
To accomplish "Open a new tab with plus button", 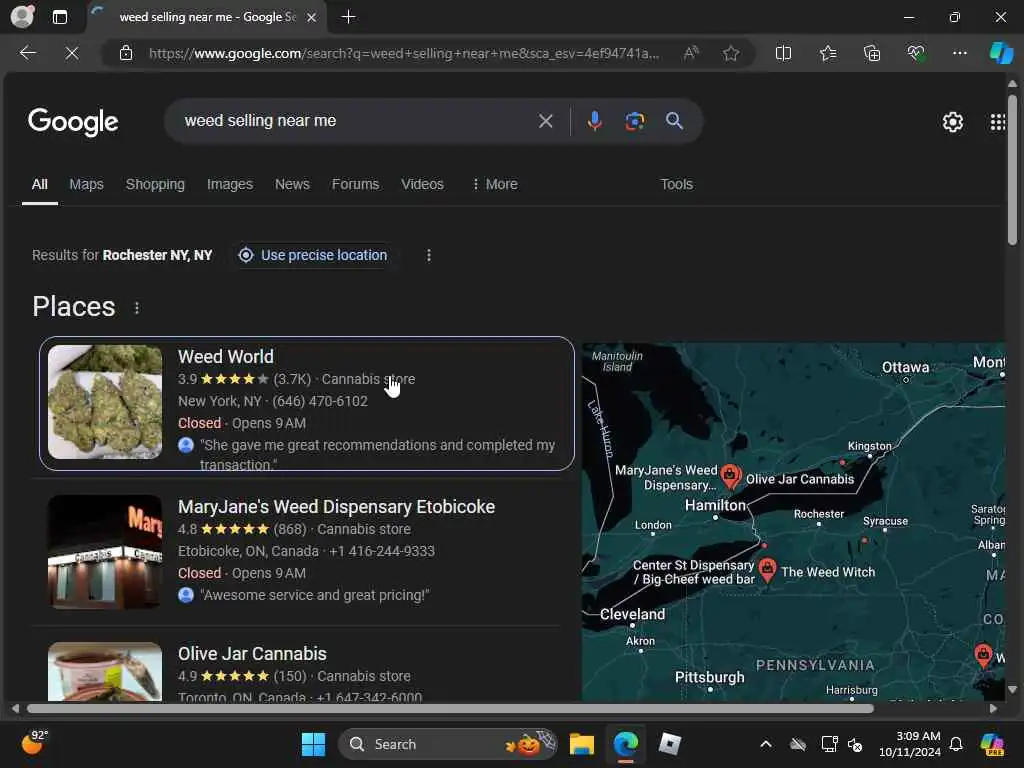I will coord(349,17).
